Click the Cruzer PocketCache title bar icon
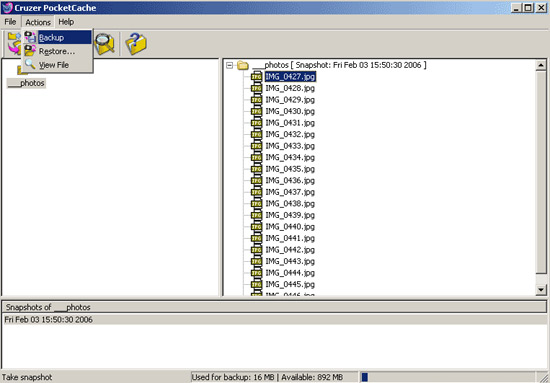This screenshot has height=383, width=550. pyautogui.click(x=7, y=7)
